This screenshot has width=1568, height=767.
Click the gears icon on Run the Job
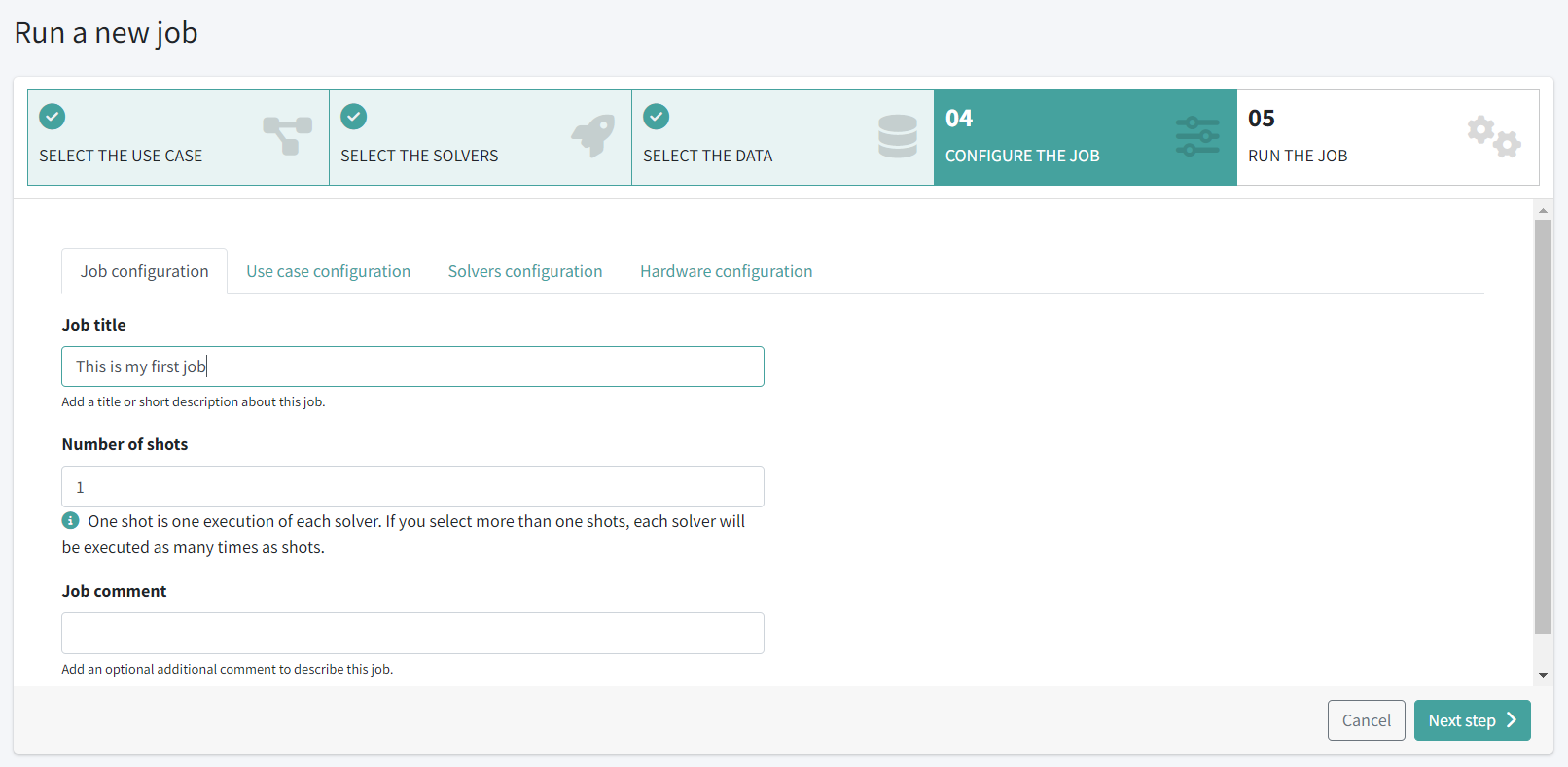(x=1494, y=136)
